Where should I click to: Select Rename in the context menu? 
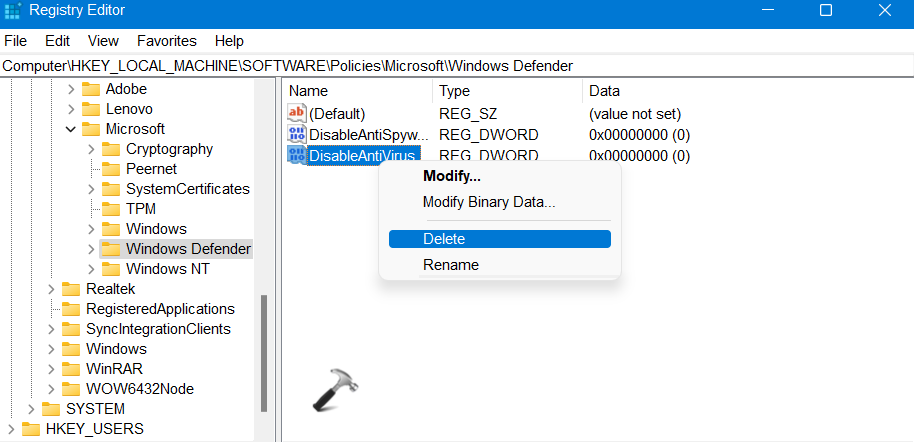tap(450, 265)
